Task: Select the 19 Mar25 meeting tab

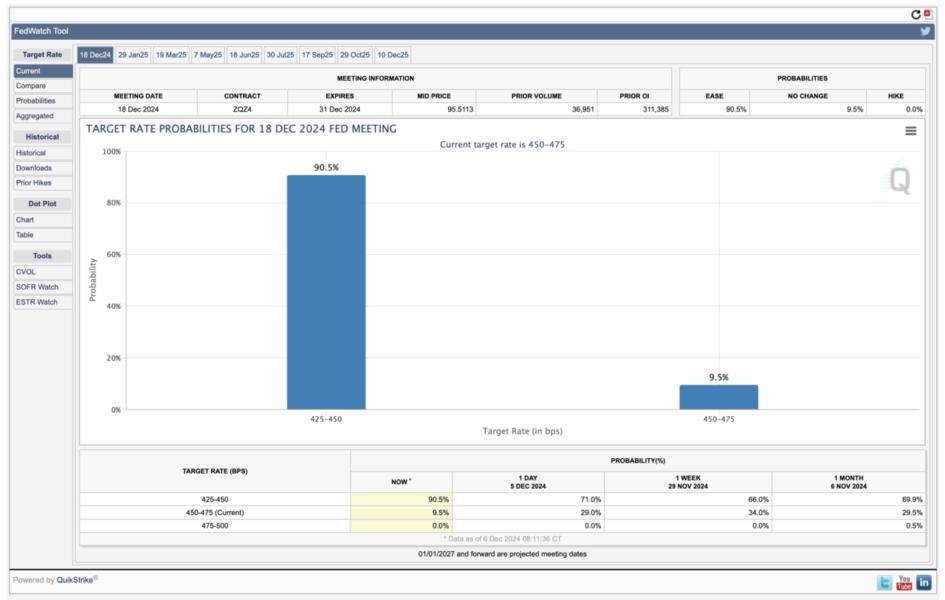Action: (170, 55)
